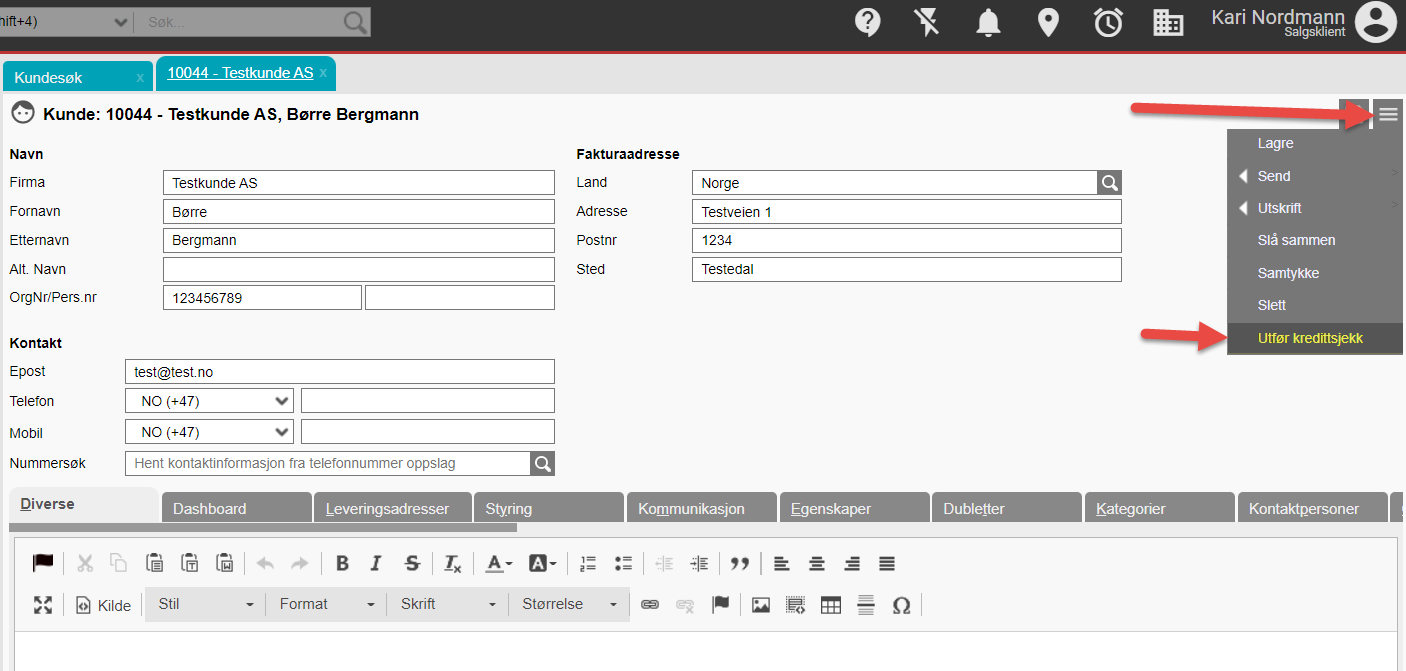
Task: Insert an image
Action: [761, 604]
